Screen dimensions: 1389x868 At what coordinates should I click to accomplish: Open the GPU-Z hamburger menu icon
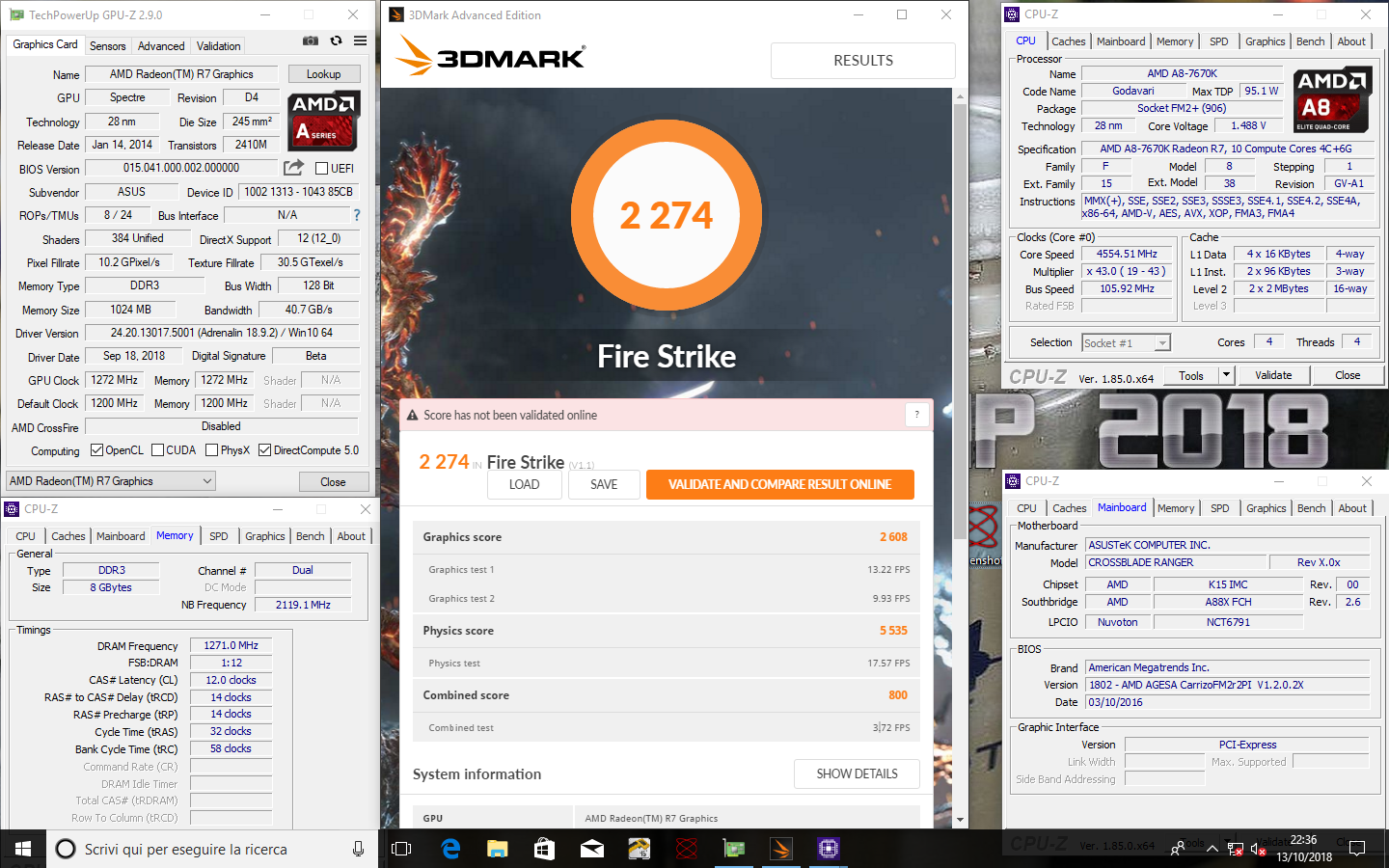pyautogui.click(x=360, y=41)
